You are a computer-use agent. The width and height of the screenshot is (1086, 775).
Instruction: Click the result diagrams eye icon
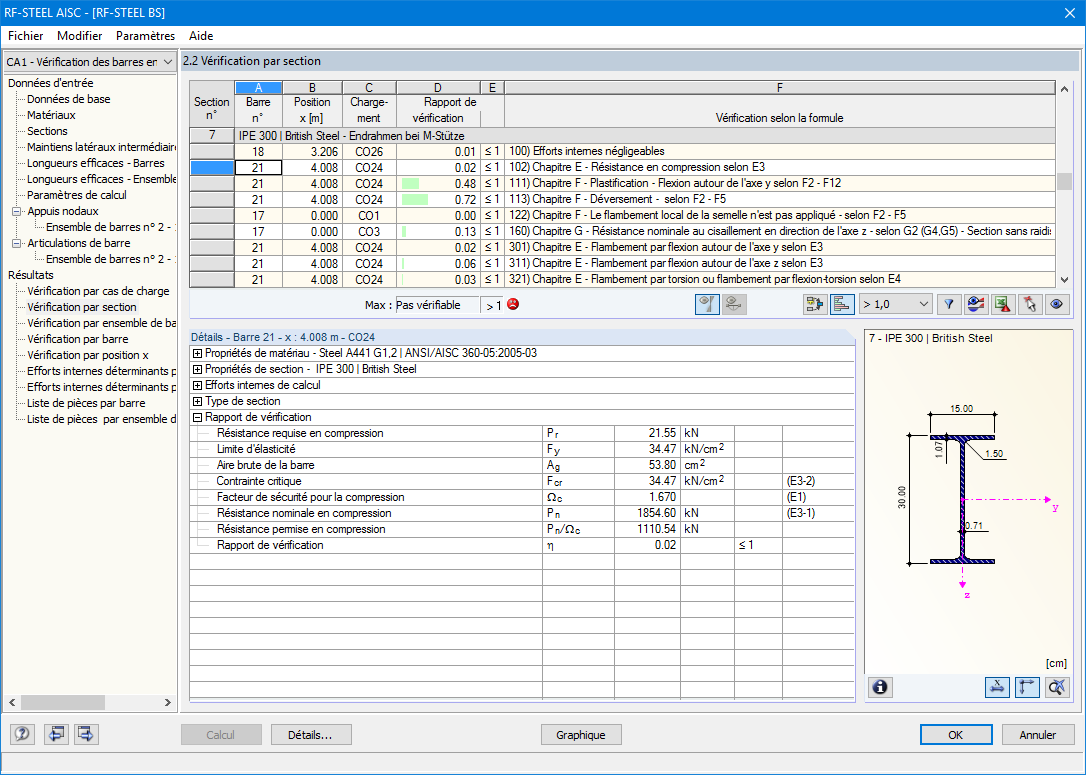point(976,304)
